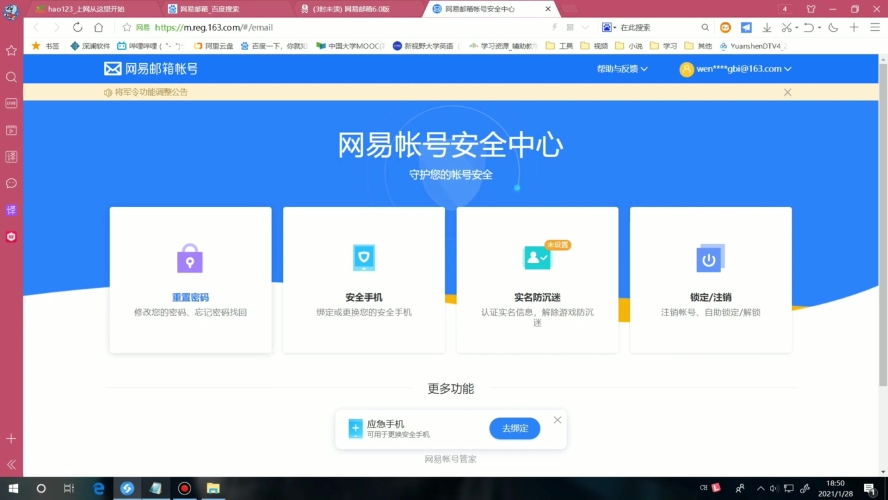Expand the scissors tool dropdown arrow
This screenshot has height=500, width=888.
[796, 27]
